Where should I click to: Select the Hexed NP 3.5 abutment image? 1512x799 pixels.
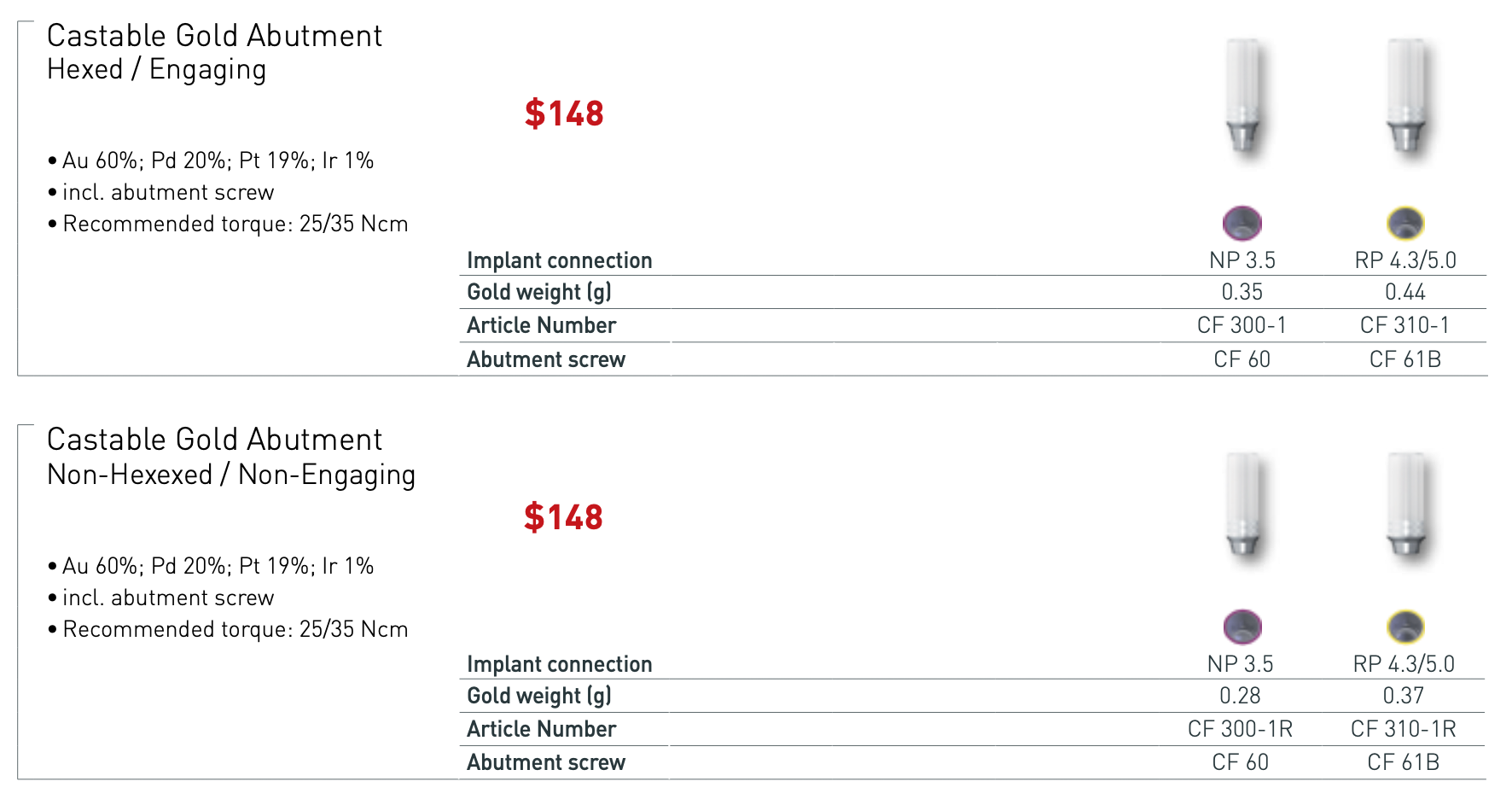[x=1242, y=96]
